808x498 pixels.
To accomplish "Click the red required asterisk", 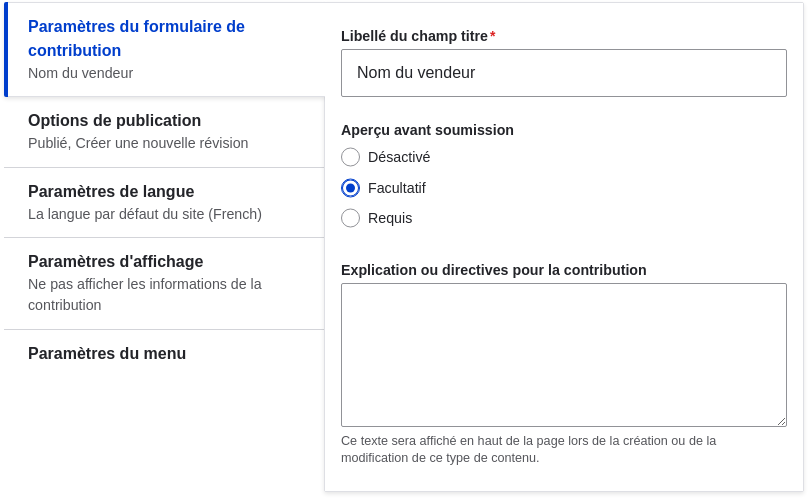I will (x=493, y=35).
